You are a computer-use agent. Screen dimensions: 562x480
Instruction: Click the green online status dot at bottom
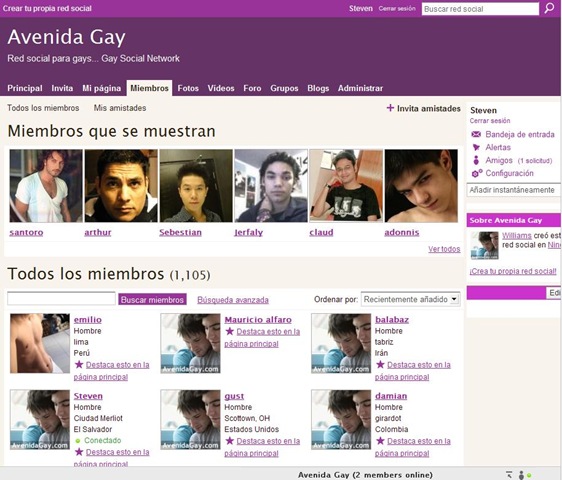tap(529, 475)
